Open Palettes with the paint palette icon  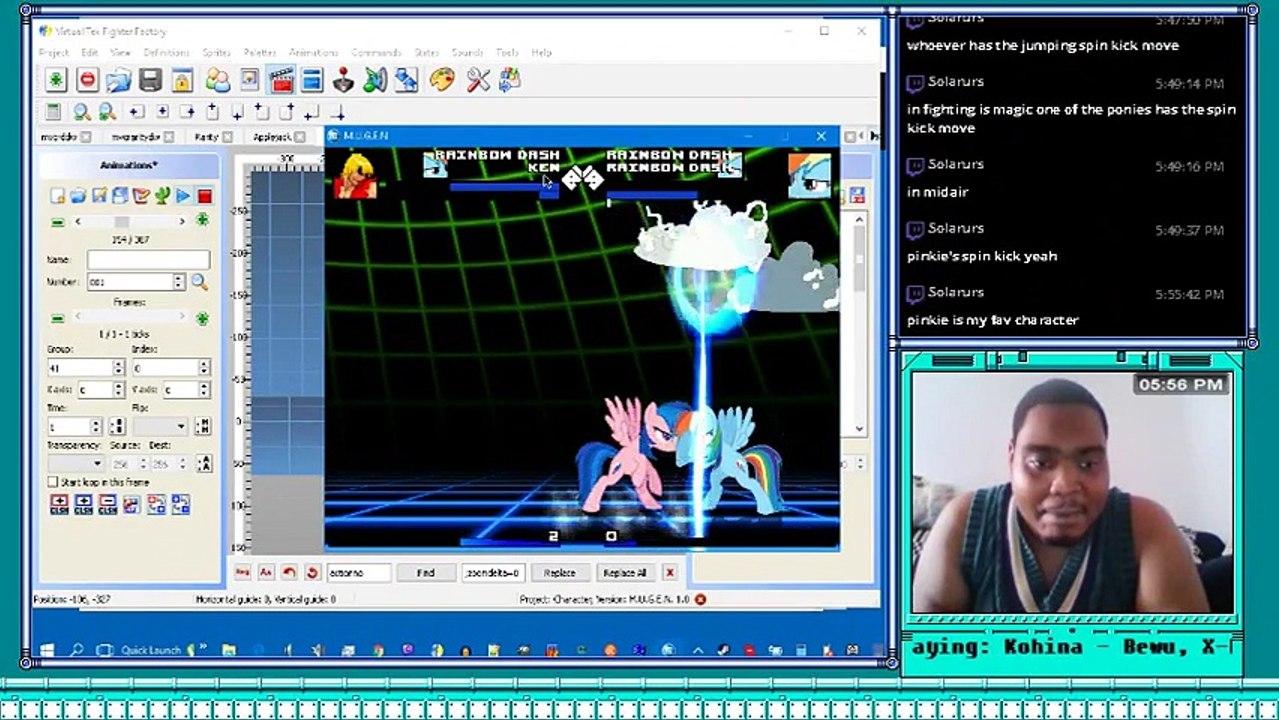click(442, 80)
